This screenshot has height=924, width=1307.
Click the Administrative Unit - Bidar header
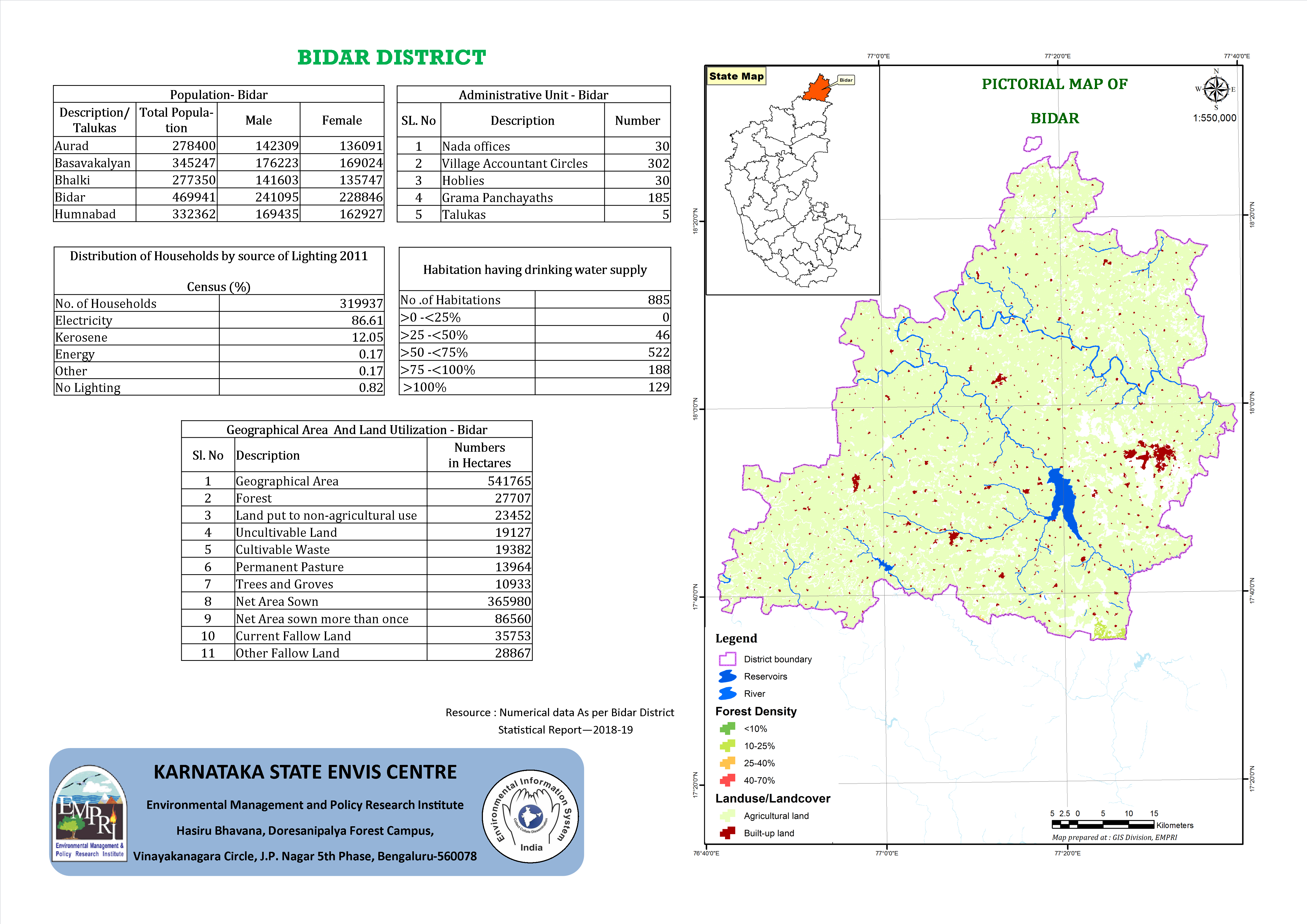tap(533, 95)
